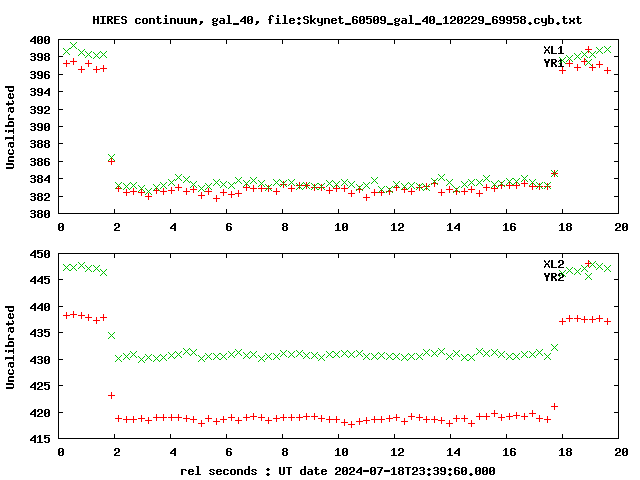
Task: Select the file name 'Skynet_60509_gal_40_120229_69958.cyb.txt' in title
Action: coord(442,20)
